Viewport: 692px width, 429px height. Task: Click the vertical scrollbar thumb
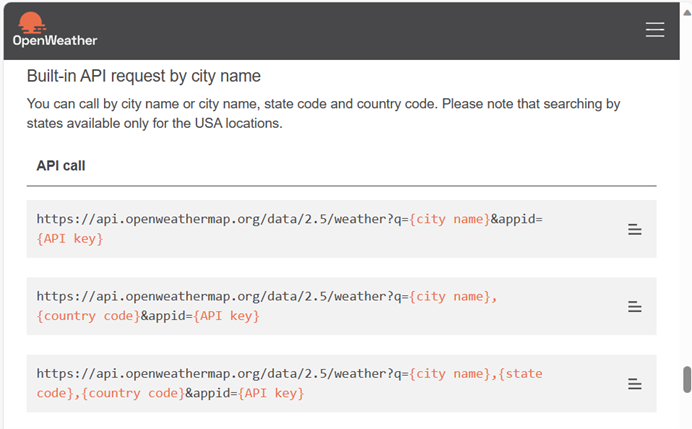687,379
